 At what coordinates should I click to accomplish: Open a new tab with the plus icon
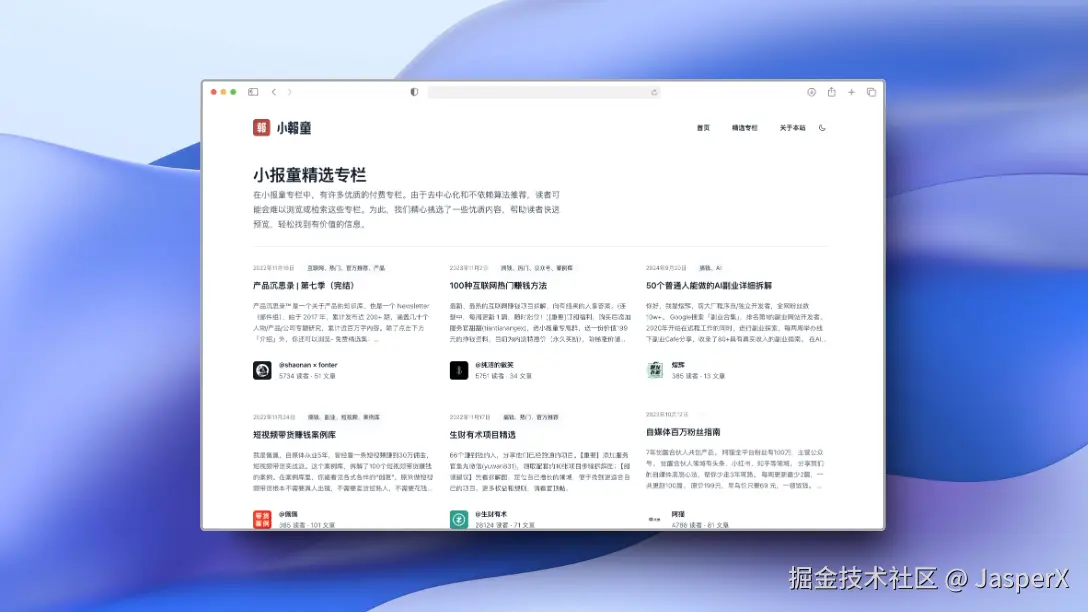pos(851,91)
